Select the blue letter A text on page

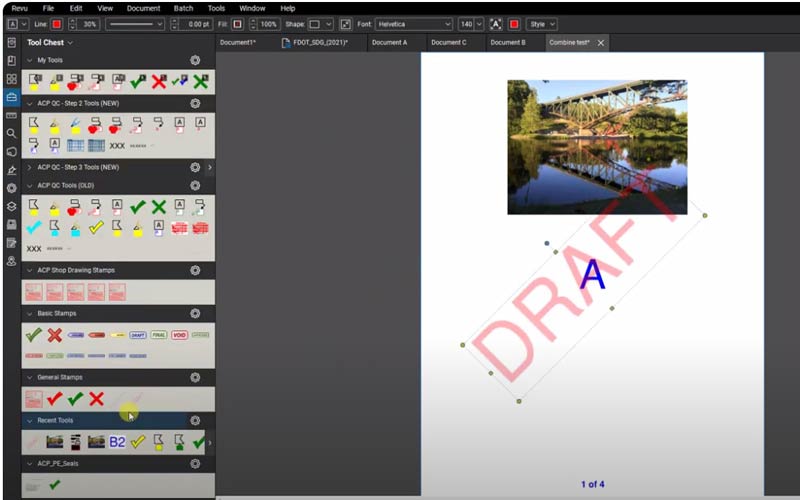(x=592, y=275)
